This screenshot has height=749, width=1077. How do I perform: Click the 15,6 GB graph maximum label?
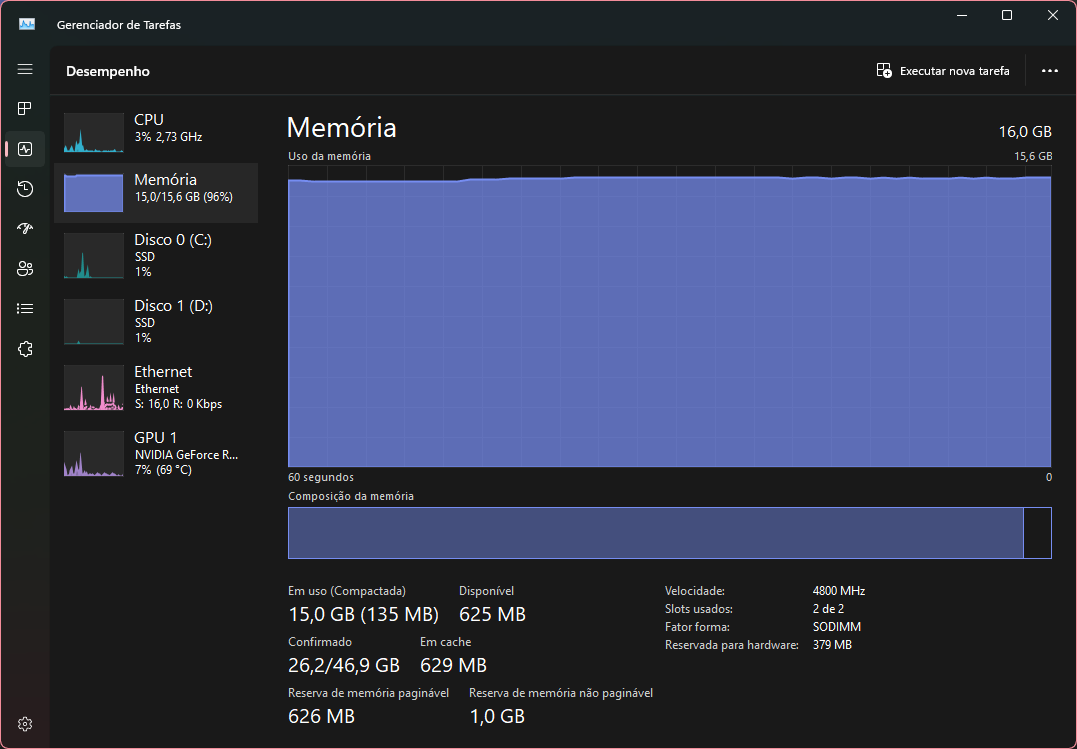1033,156
